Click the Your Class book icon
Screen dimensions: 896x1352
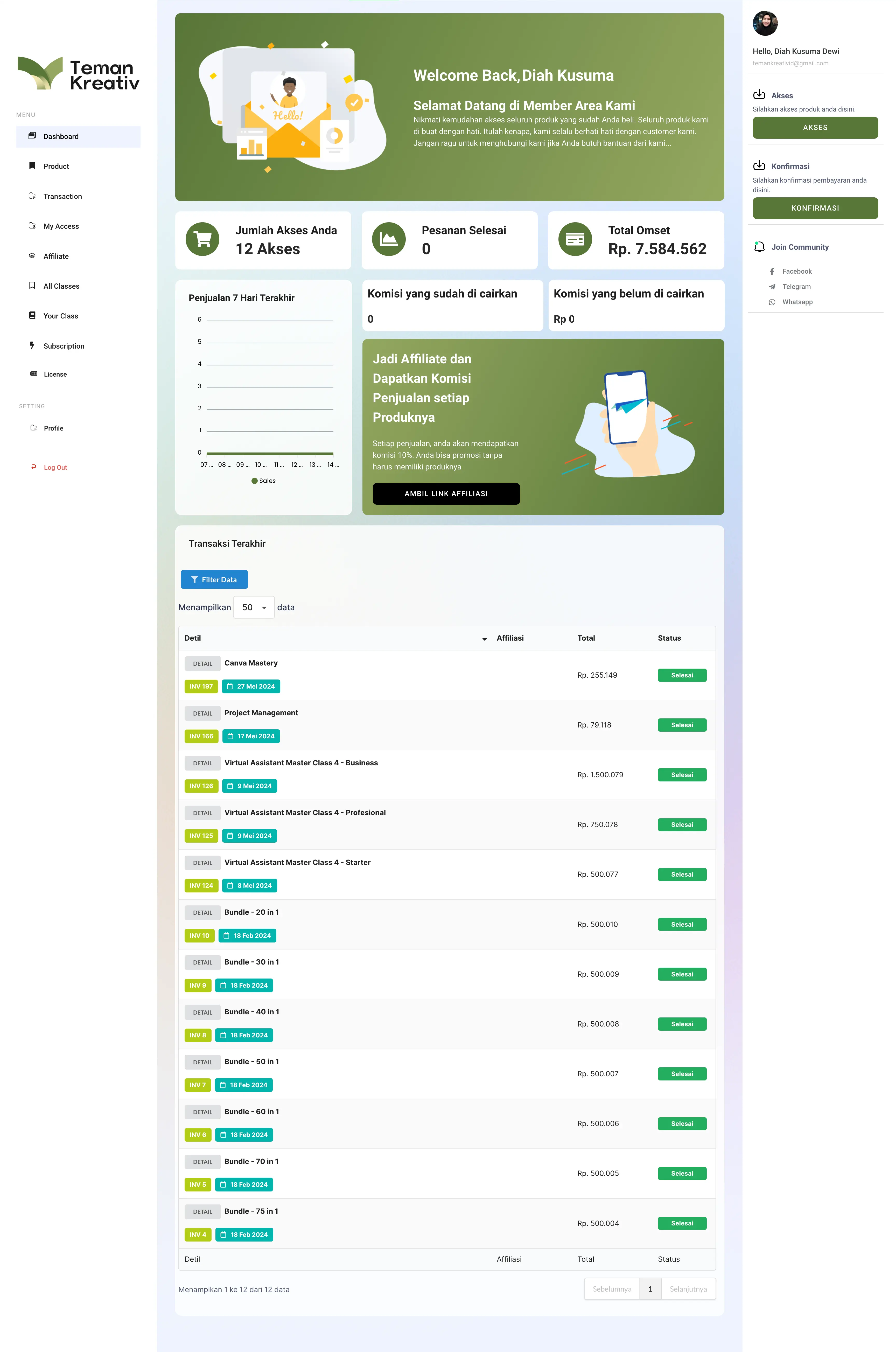click(32, 316)
